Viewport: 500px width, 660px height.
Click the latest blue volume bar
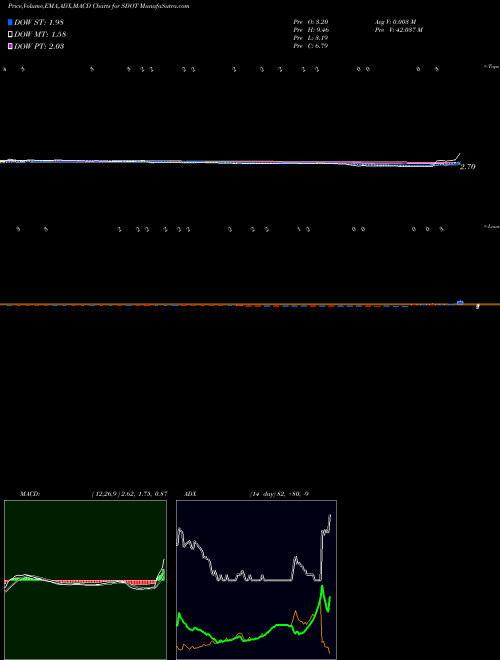pyautogui.click(x=460, y=302)
